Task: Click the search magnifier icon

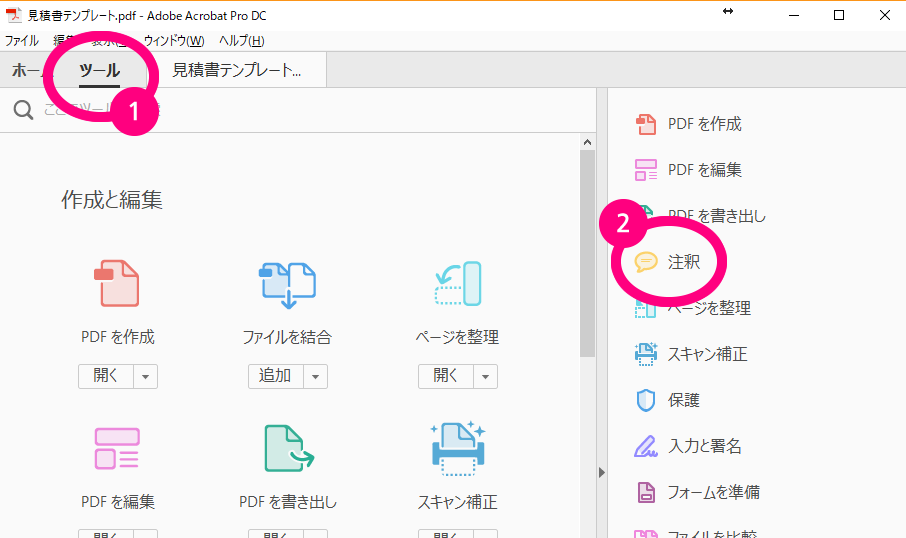Action: 23,110
